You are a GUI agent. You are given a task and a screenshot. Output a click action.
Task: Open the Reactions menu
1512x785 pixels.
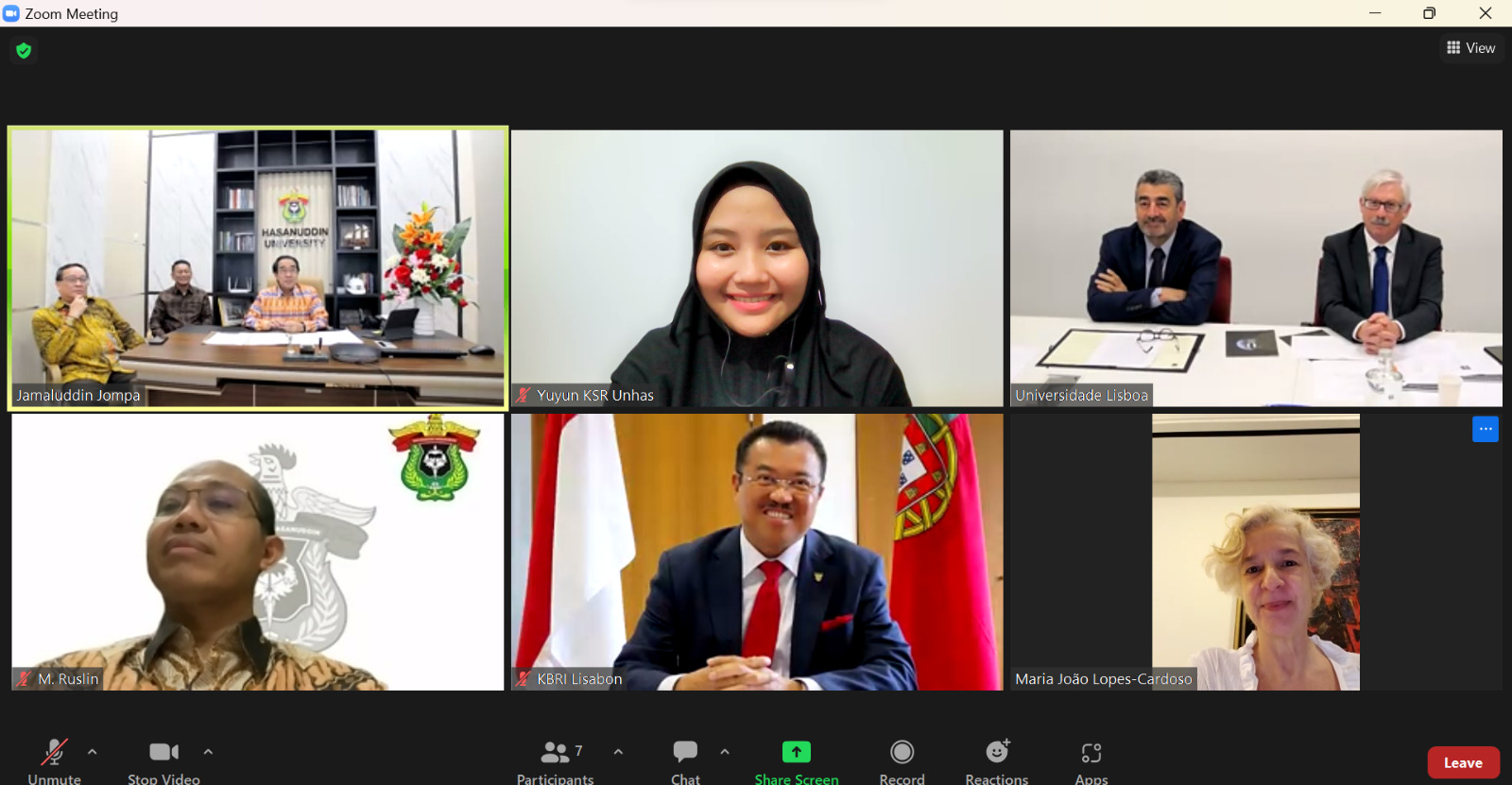996,760
